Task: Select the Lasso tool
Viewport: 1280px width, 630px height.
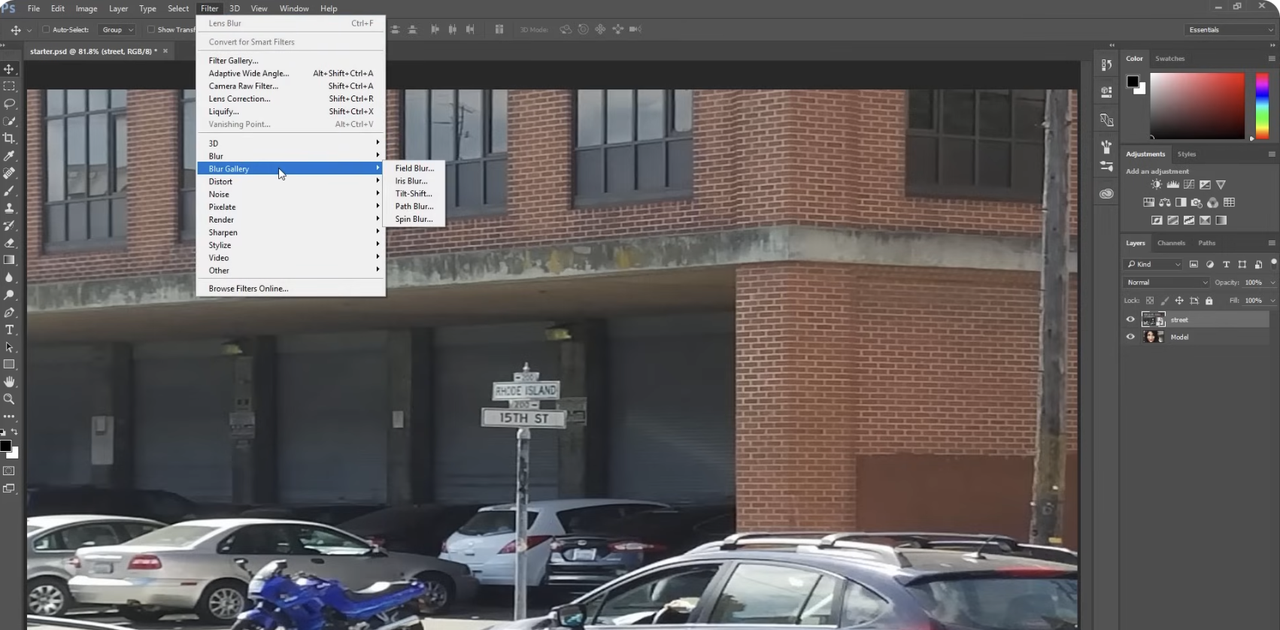Action: click(x=9, y=103)
